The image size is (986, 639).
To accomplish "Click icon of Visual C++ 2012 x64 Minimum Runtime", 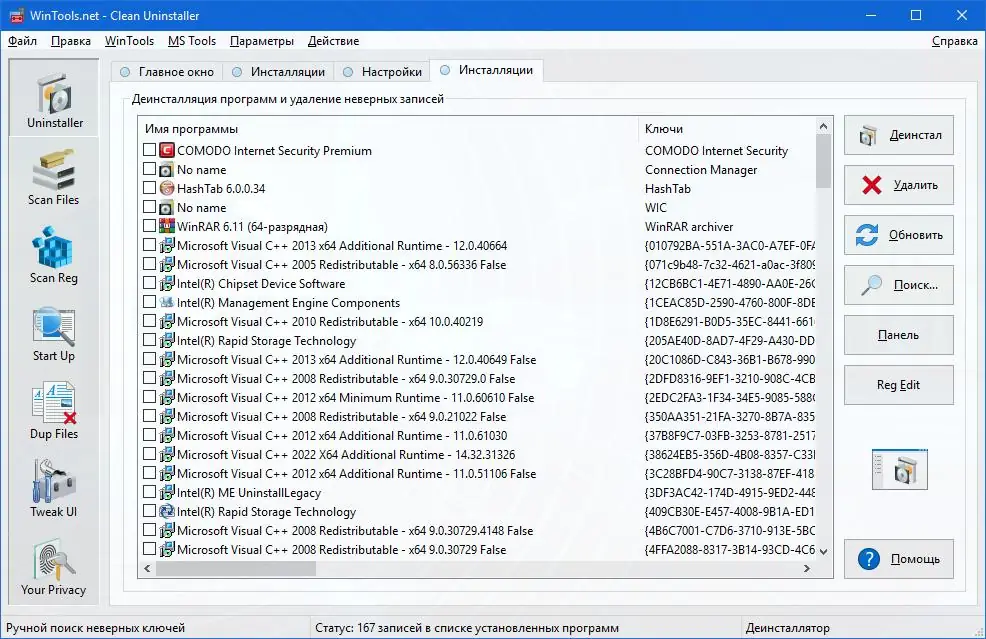I will pos(167,397).
